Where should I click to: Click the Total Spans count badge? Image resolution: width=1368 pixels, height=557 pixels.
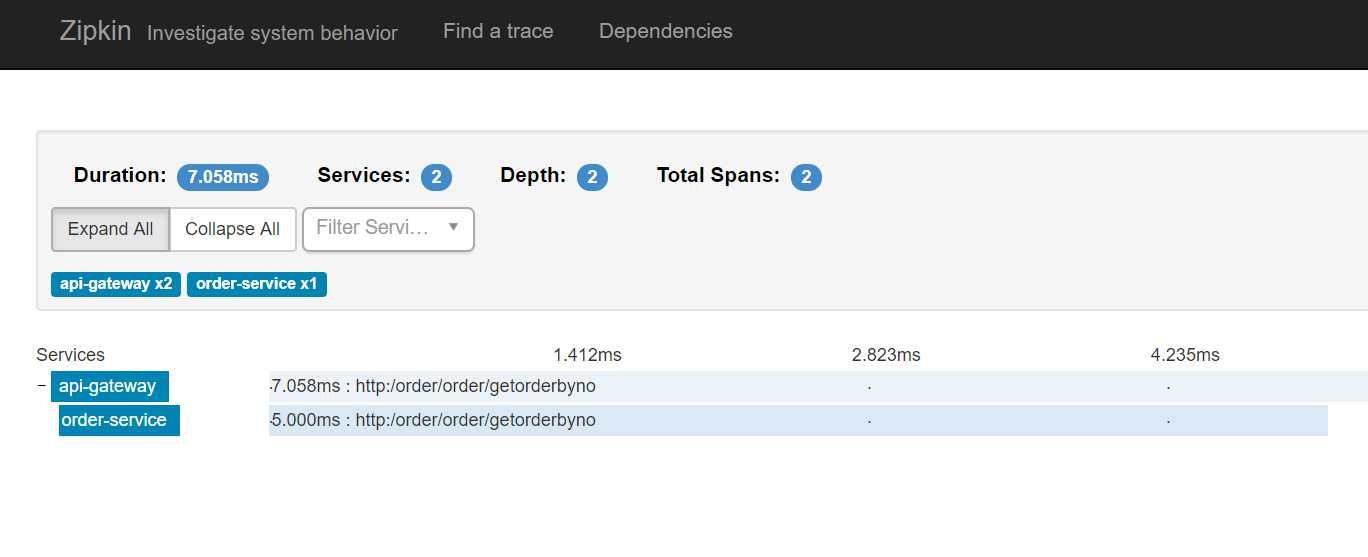coord(806,177)
